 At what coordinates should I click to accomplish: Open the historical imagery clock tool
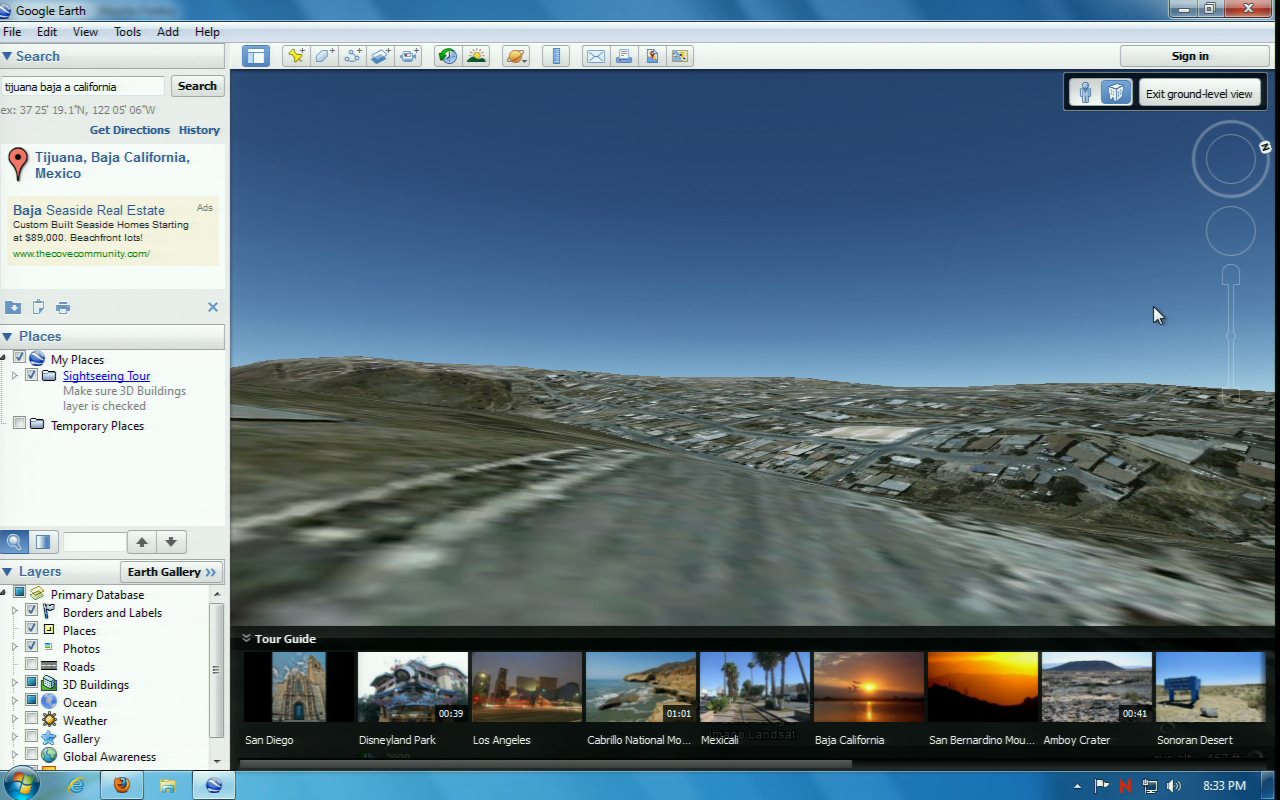pos(448,56)
